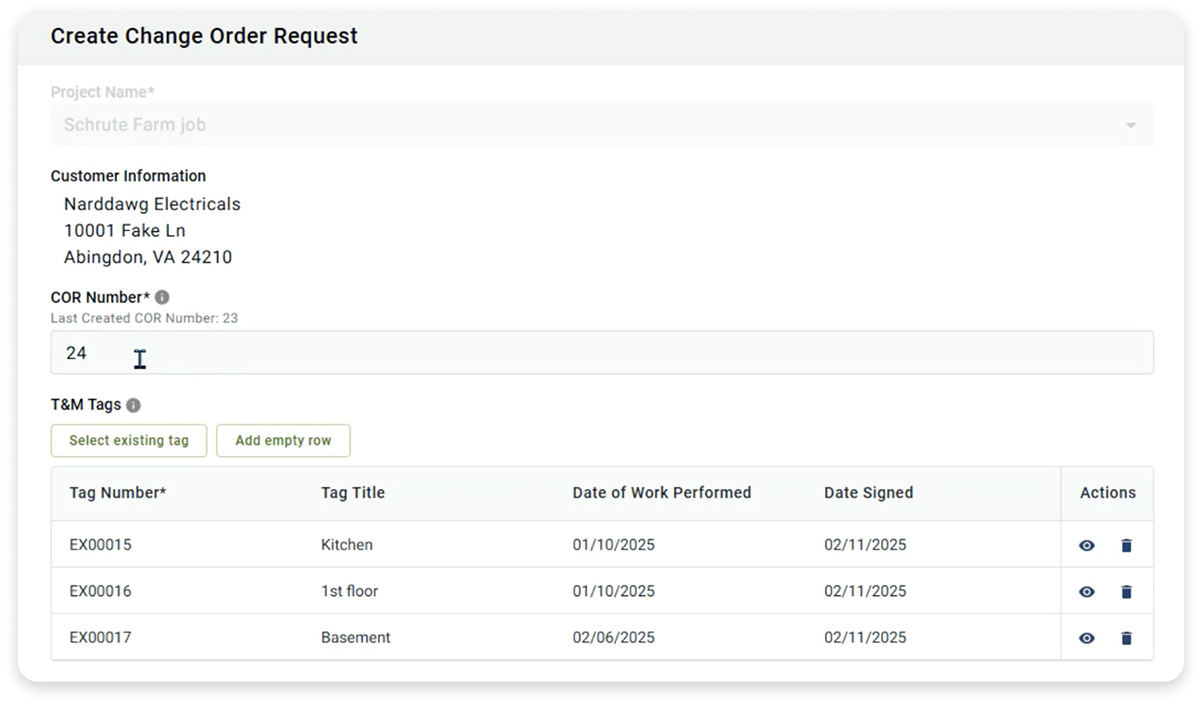
Task: Click Select existing tag button
Action: [129, 441]
